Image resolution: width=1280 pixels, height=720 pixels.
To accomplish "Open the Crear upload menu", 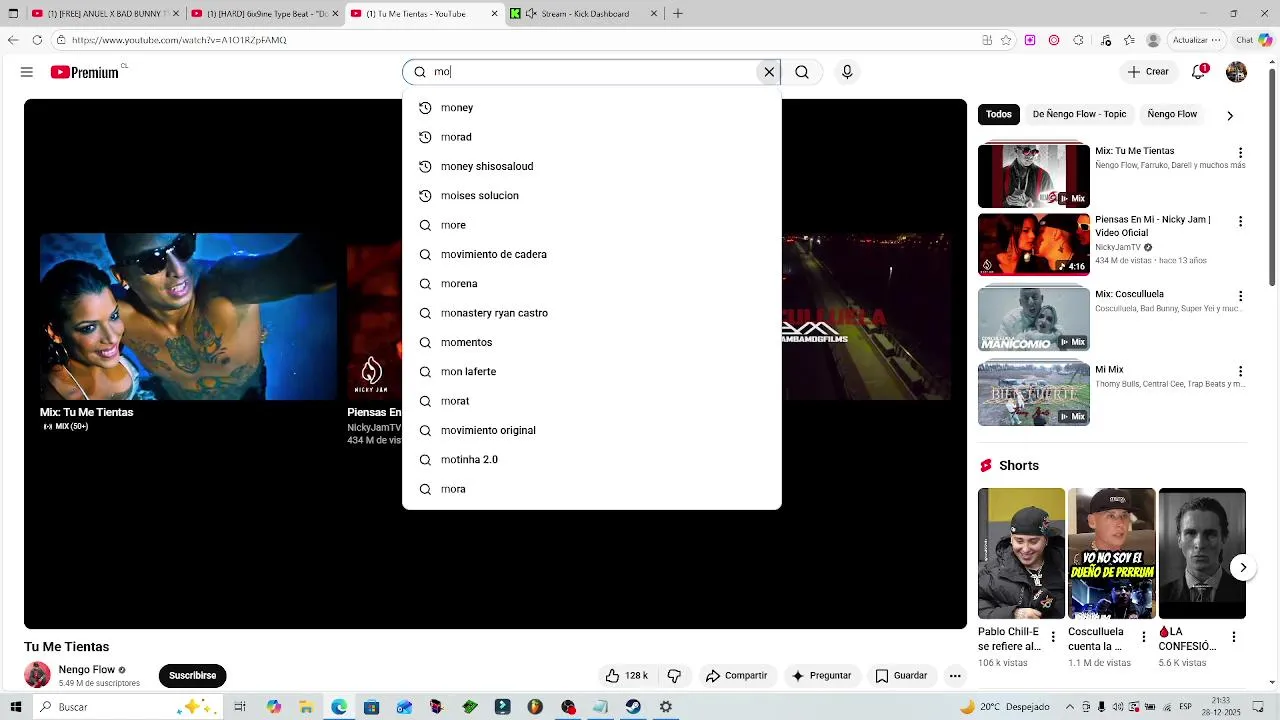I will coord(1147,72).
